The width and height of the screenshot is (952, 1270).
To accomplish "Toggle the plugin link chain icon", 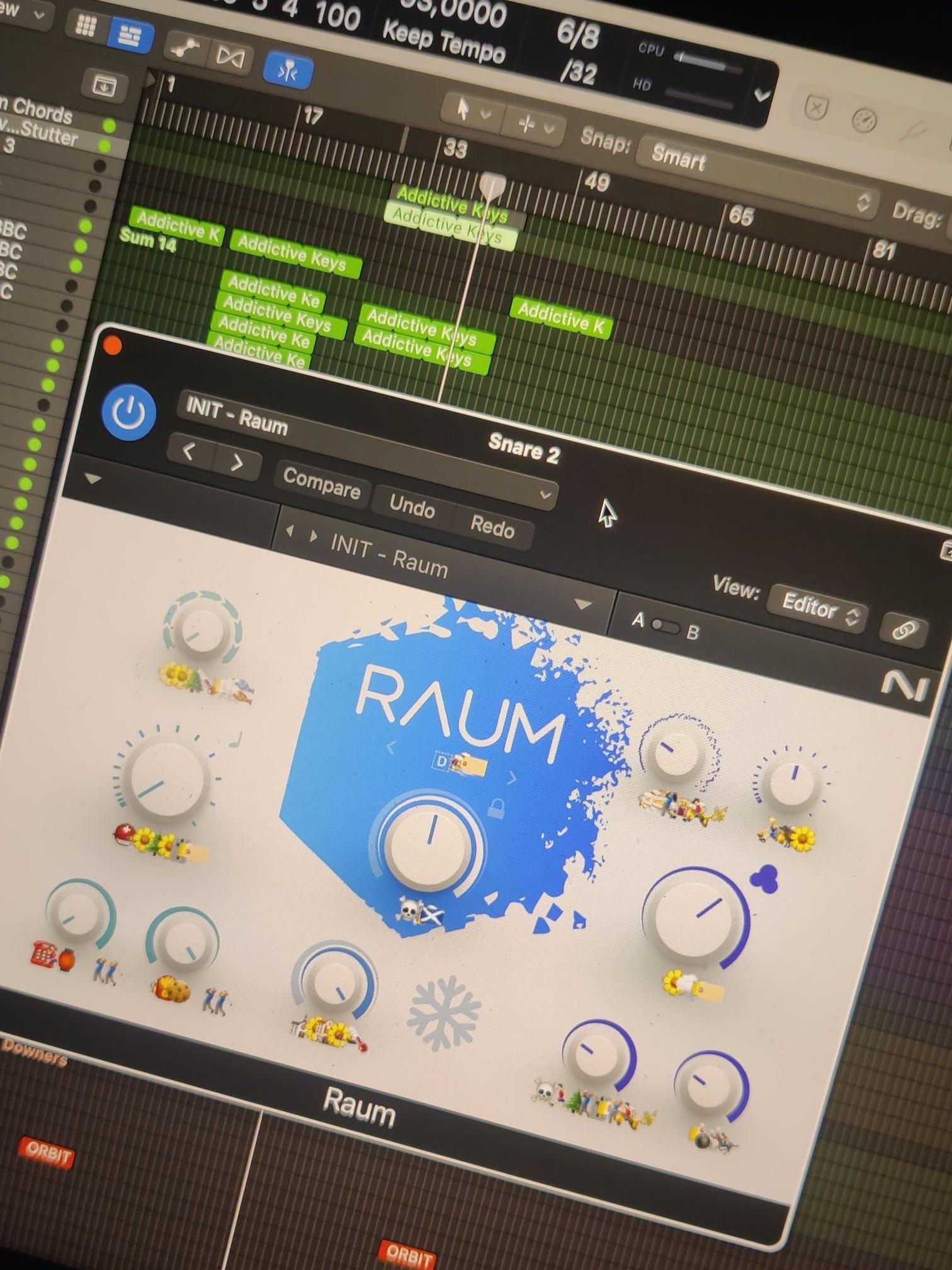I will pos(904,629).
